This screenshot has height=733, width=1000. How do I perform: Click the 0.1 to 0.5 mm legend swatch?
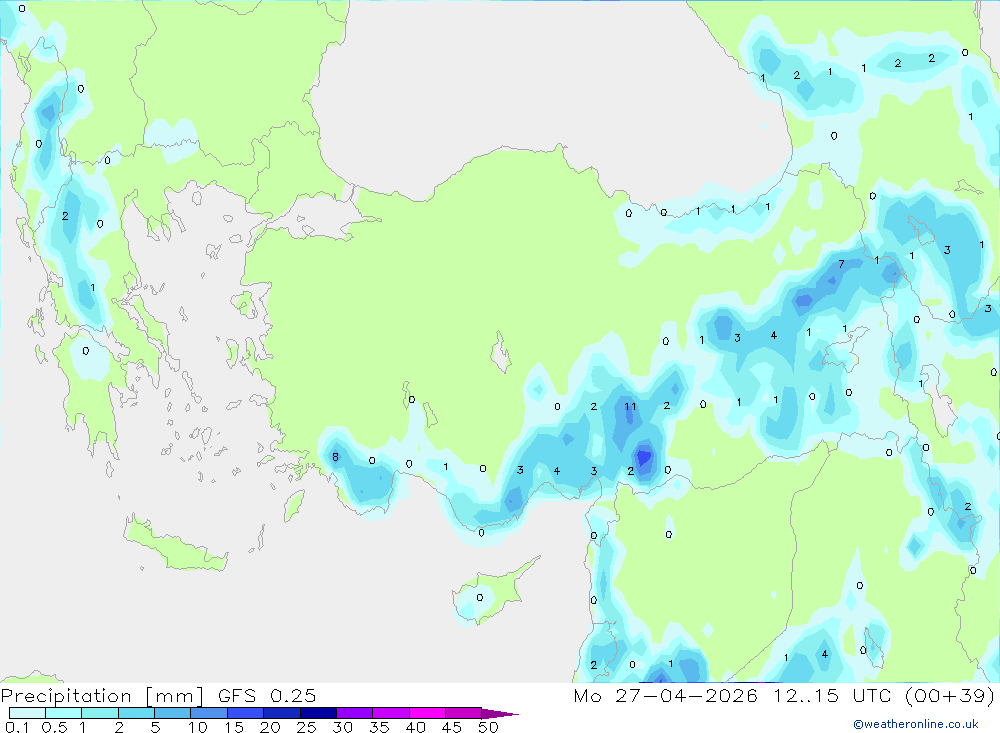tap(27, 713)
